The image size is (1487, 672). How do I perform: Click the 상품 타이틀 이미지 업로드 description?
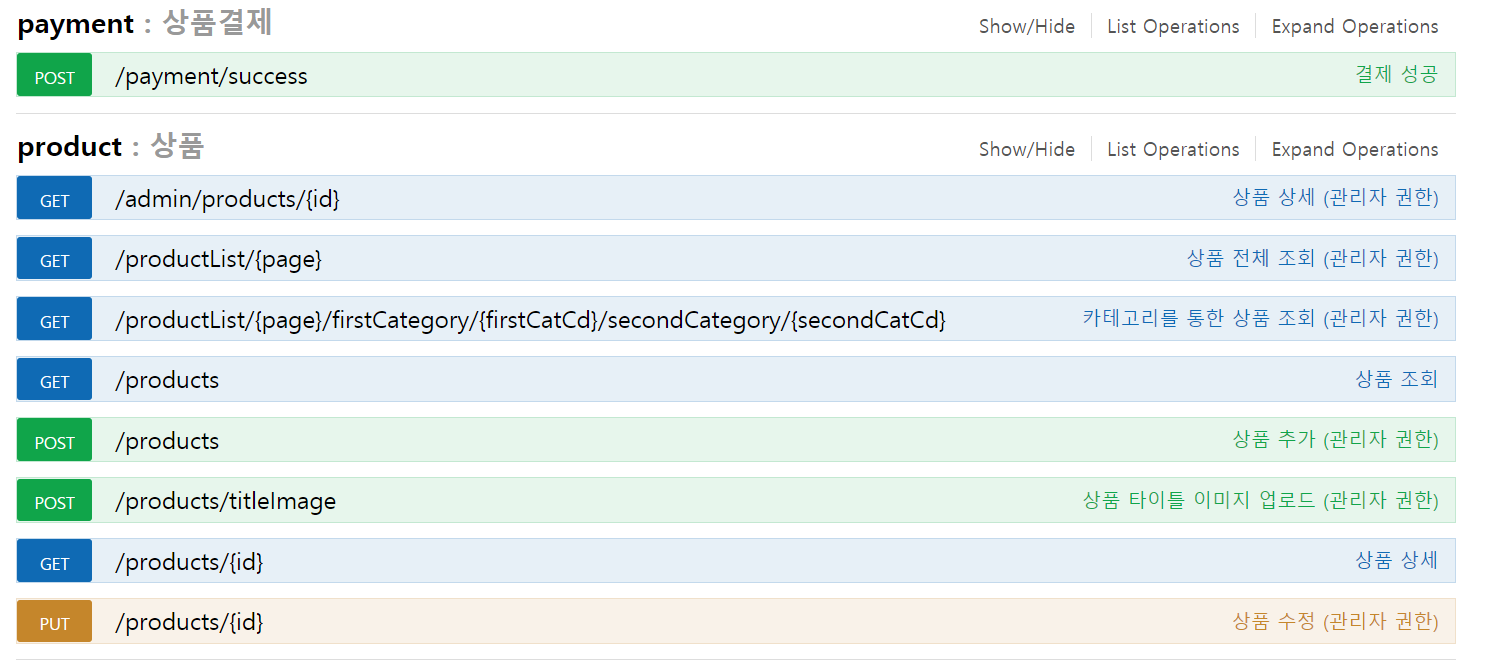pyautogui.click(x=1261, y=500)
